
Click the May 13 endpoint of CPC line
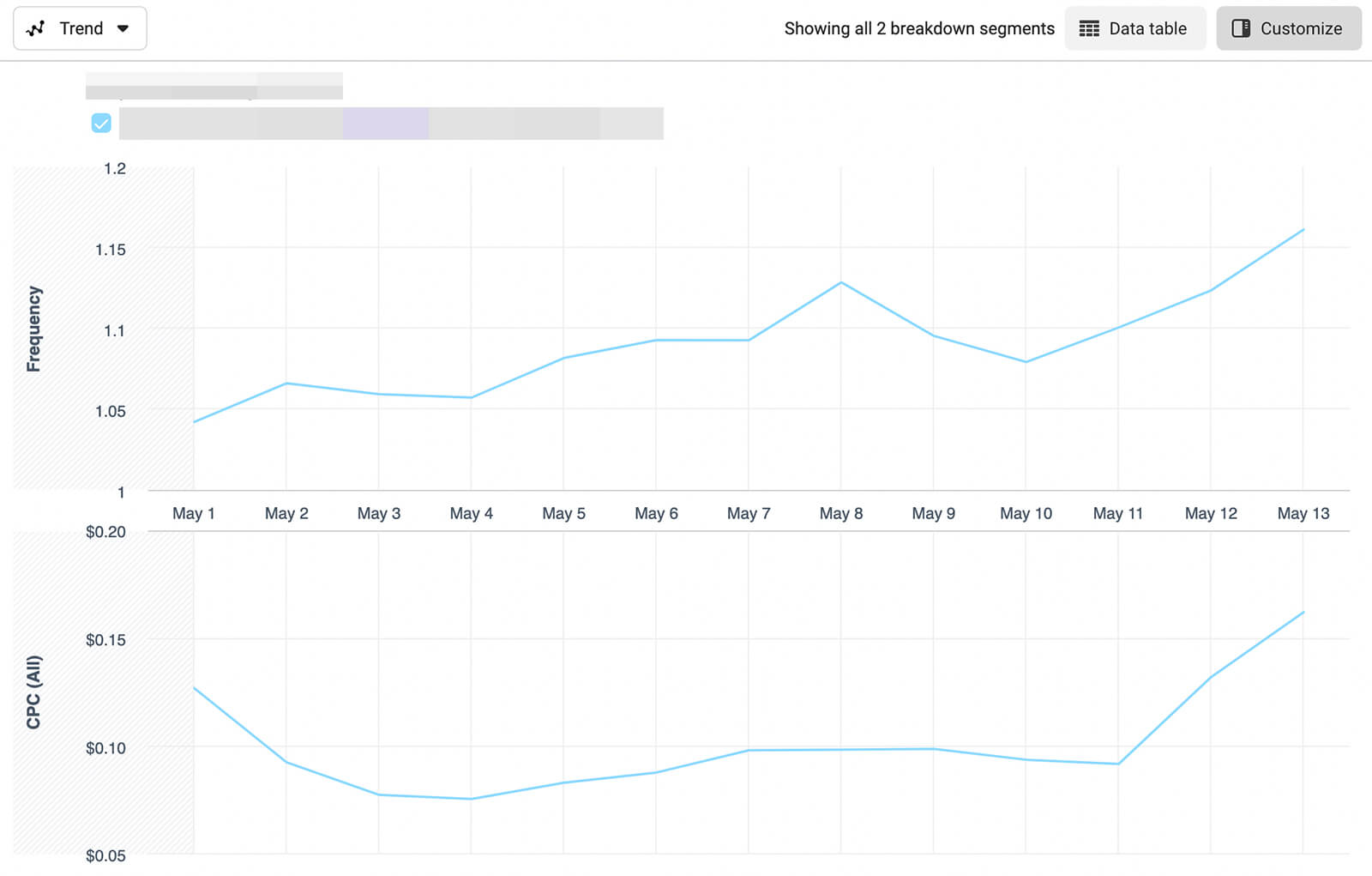[x=1303, y=613]
